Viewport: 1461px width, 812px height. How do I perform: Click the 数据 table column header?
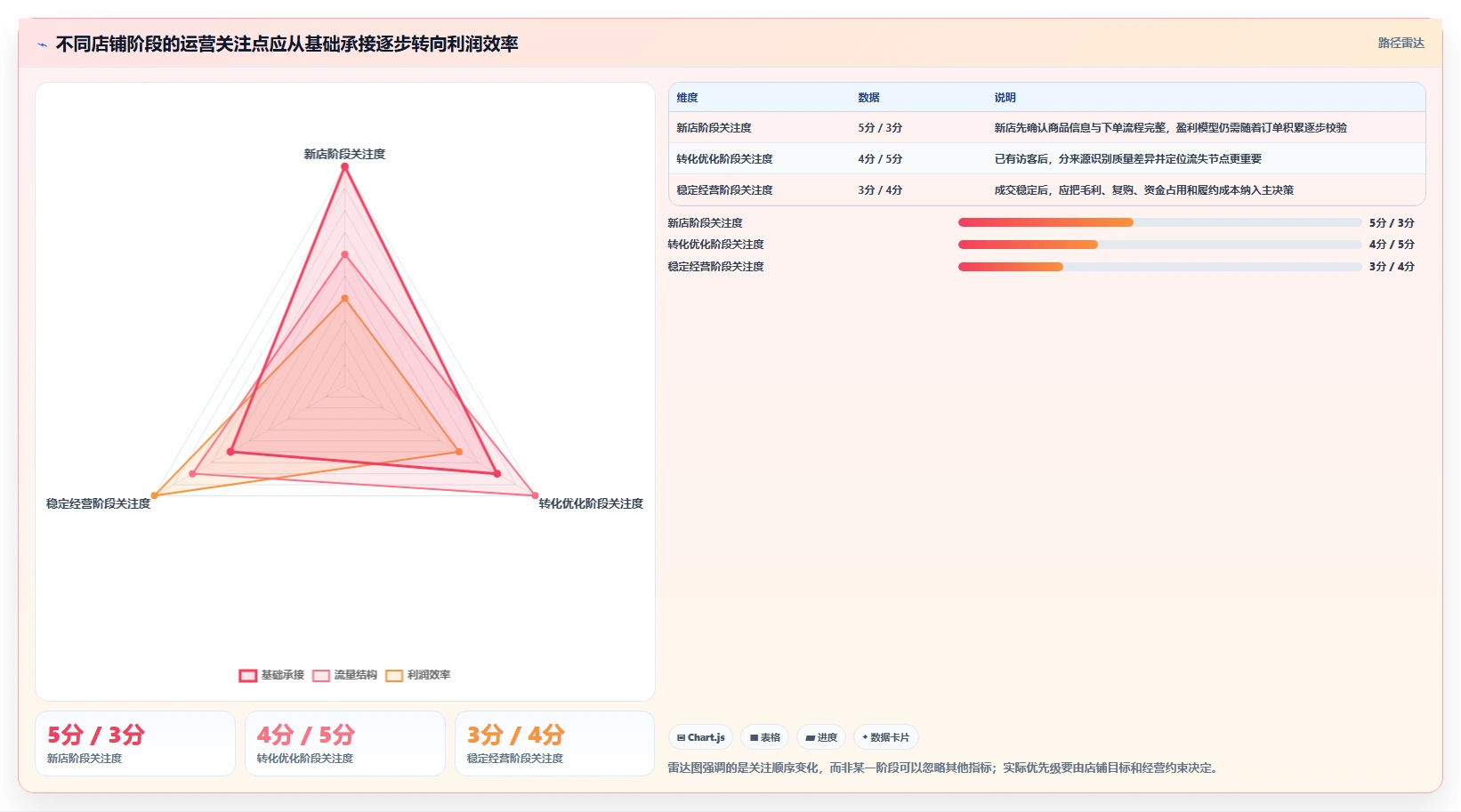coord(868,98)
